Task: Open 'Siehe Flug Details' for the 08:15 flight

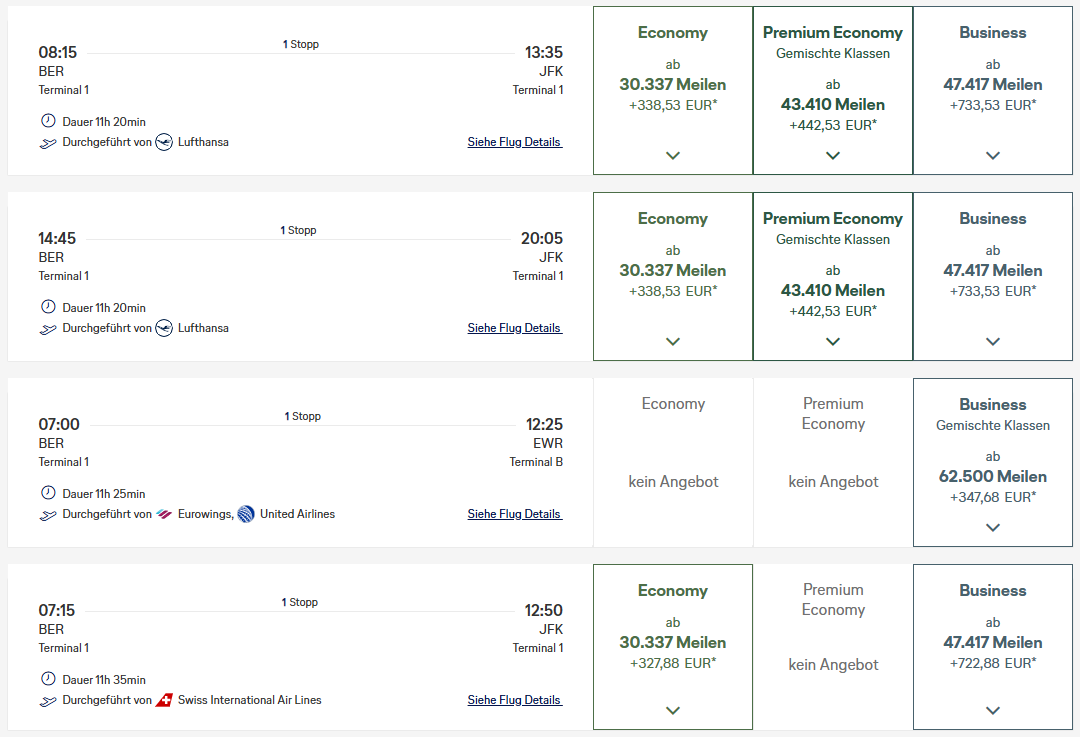Action: 514,141
